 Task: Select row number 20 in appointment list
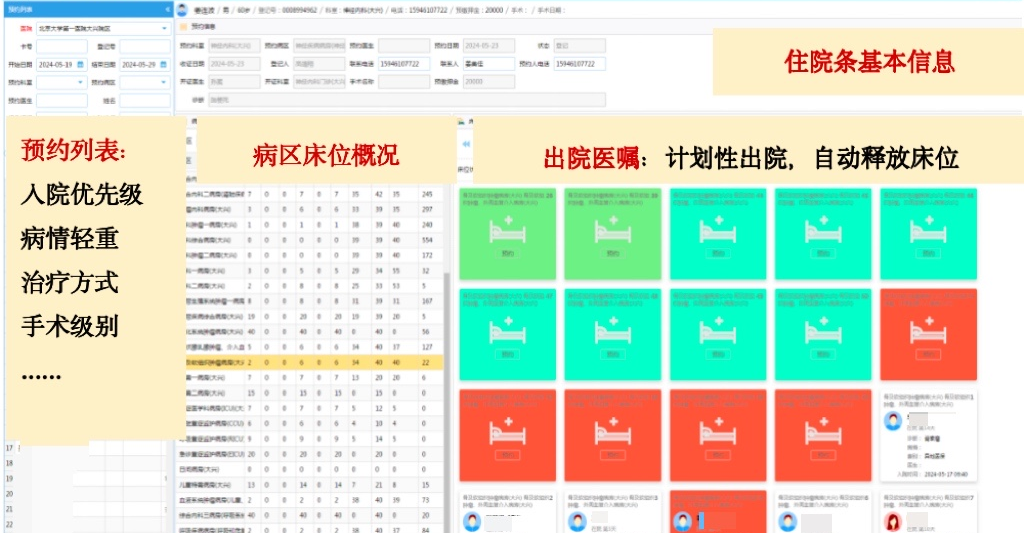coord(9,494)
